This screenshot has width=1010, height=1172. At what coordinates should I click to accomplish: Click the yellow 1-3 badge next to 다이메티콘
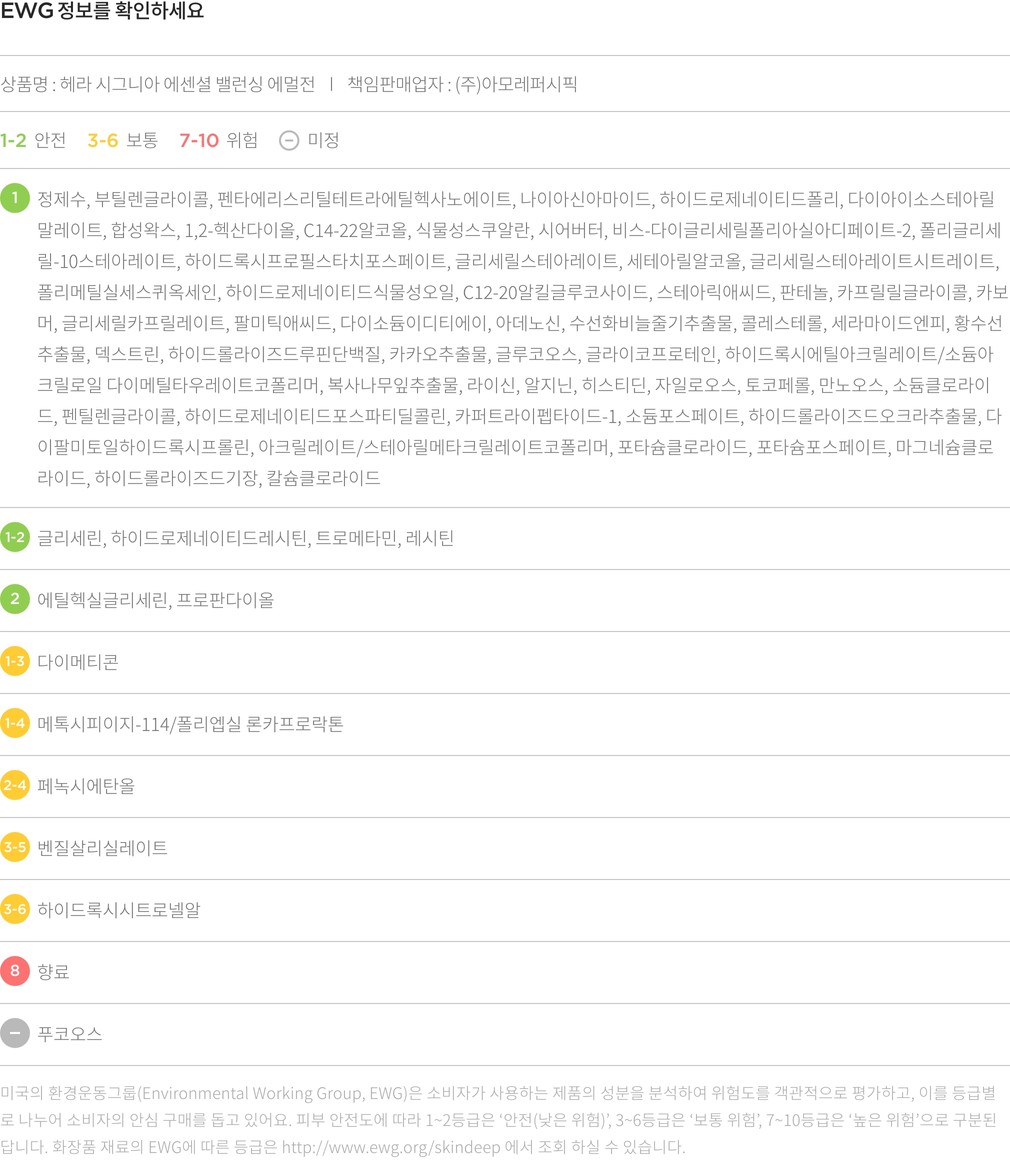coord(15,662)
